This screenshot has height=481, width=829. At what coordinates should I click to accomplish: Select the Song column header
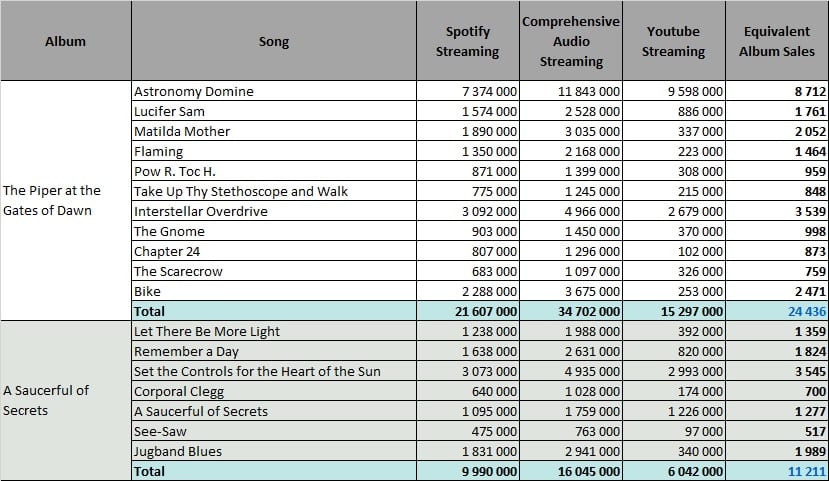pos(274,41)
